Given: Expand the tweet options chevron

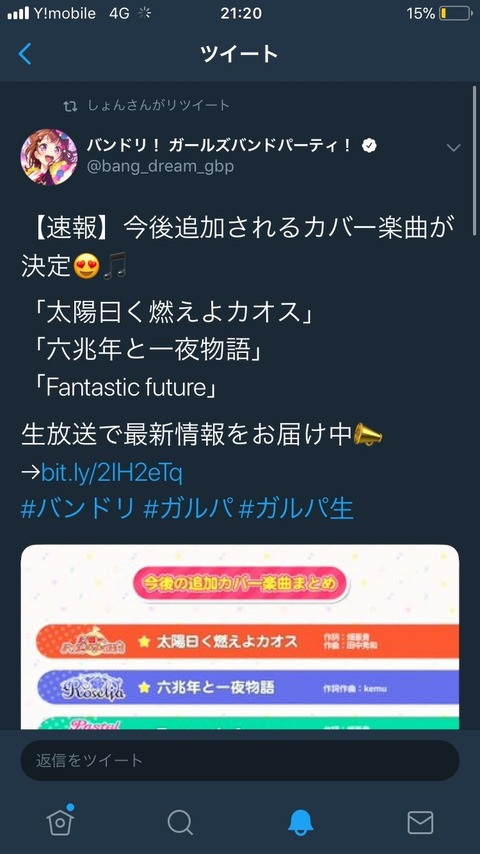Looking at the screenshot, I should point(453,148).
